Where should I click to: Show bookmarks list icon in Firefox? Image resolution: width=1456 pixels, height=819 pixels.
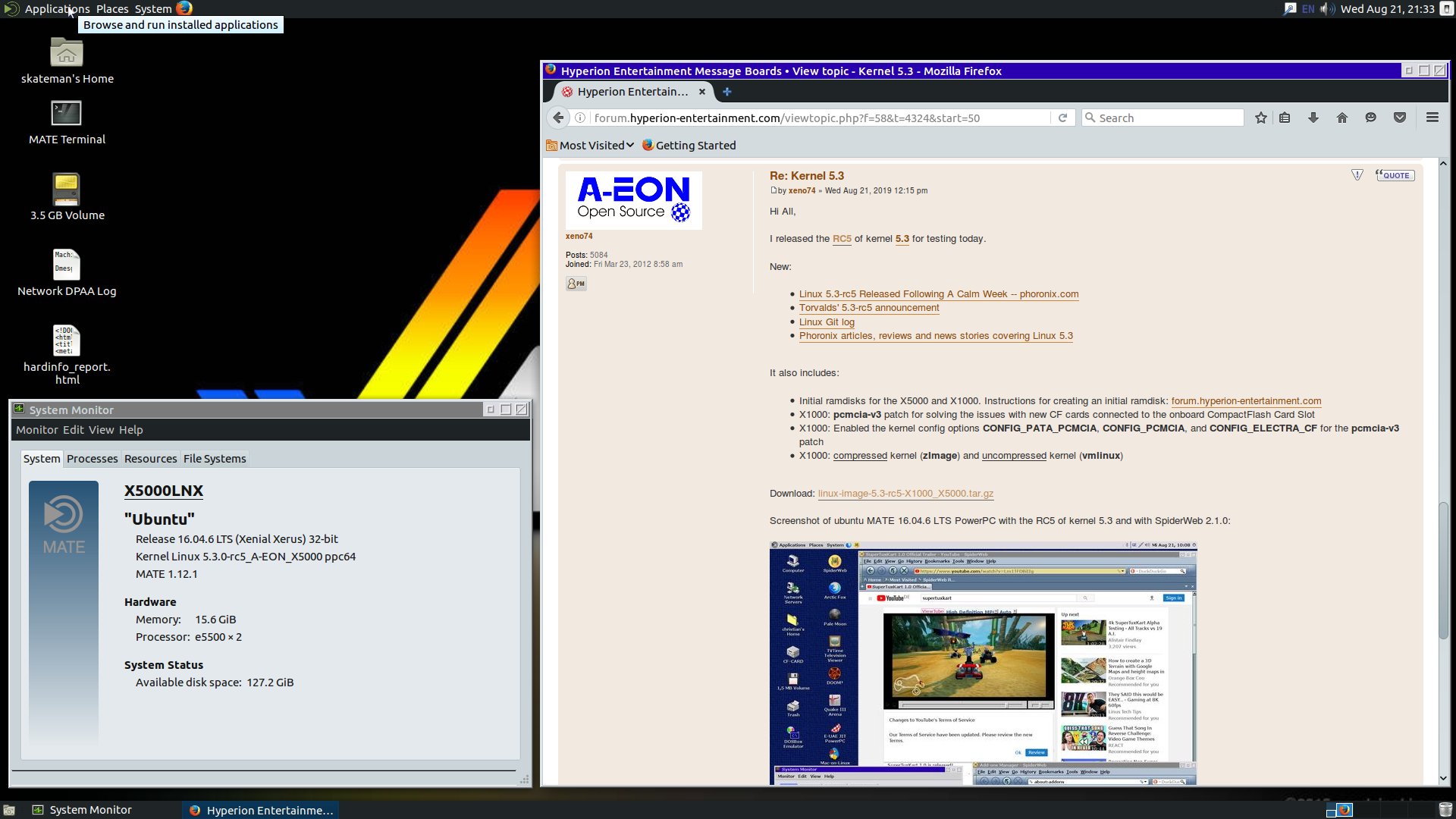1285,118
